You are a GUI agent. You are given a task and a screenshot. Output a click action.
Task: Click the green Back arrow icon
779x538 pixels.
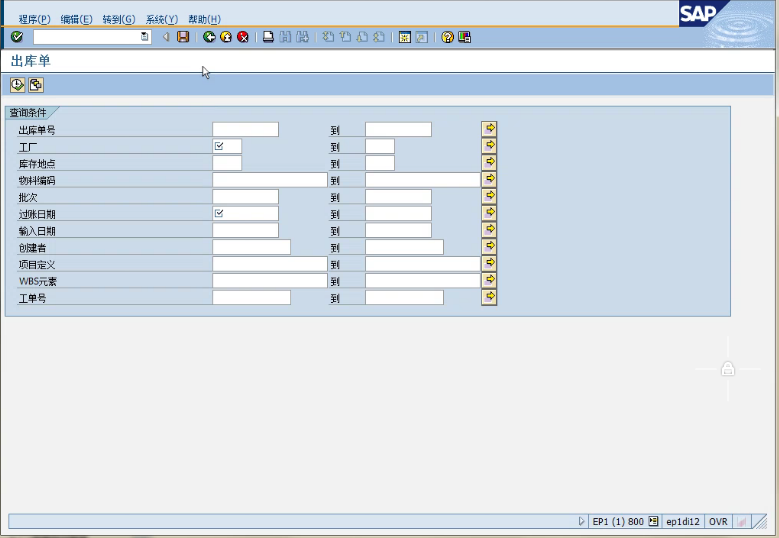[209, 37]
